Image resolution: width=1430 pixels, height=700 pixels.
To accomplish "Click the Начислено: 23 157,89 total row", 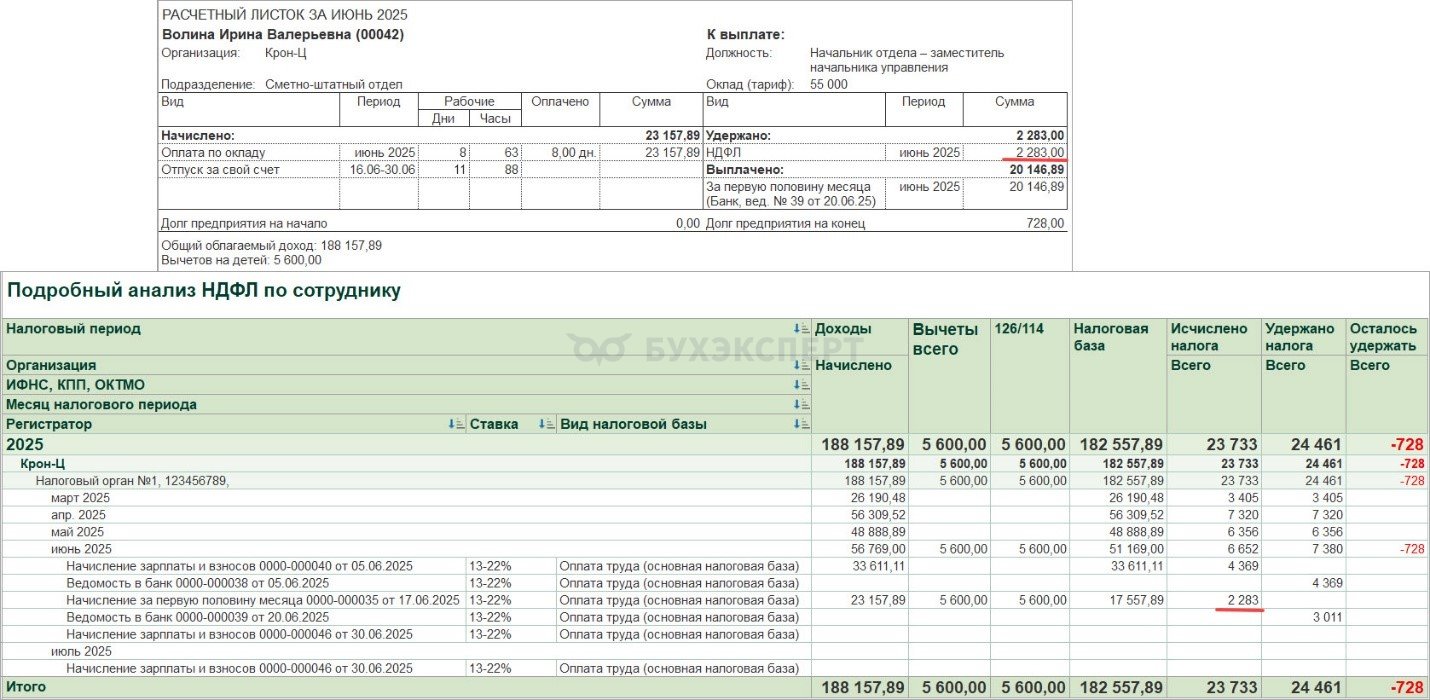I will pyautogui.click(x=431, y=135).
